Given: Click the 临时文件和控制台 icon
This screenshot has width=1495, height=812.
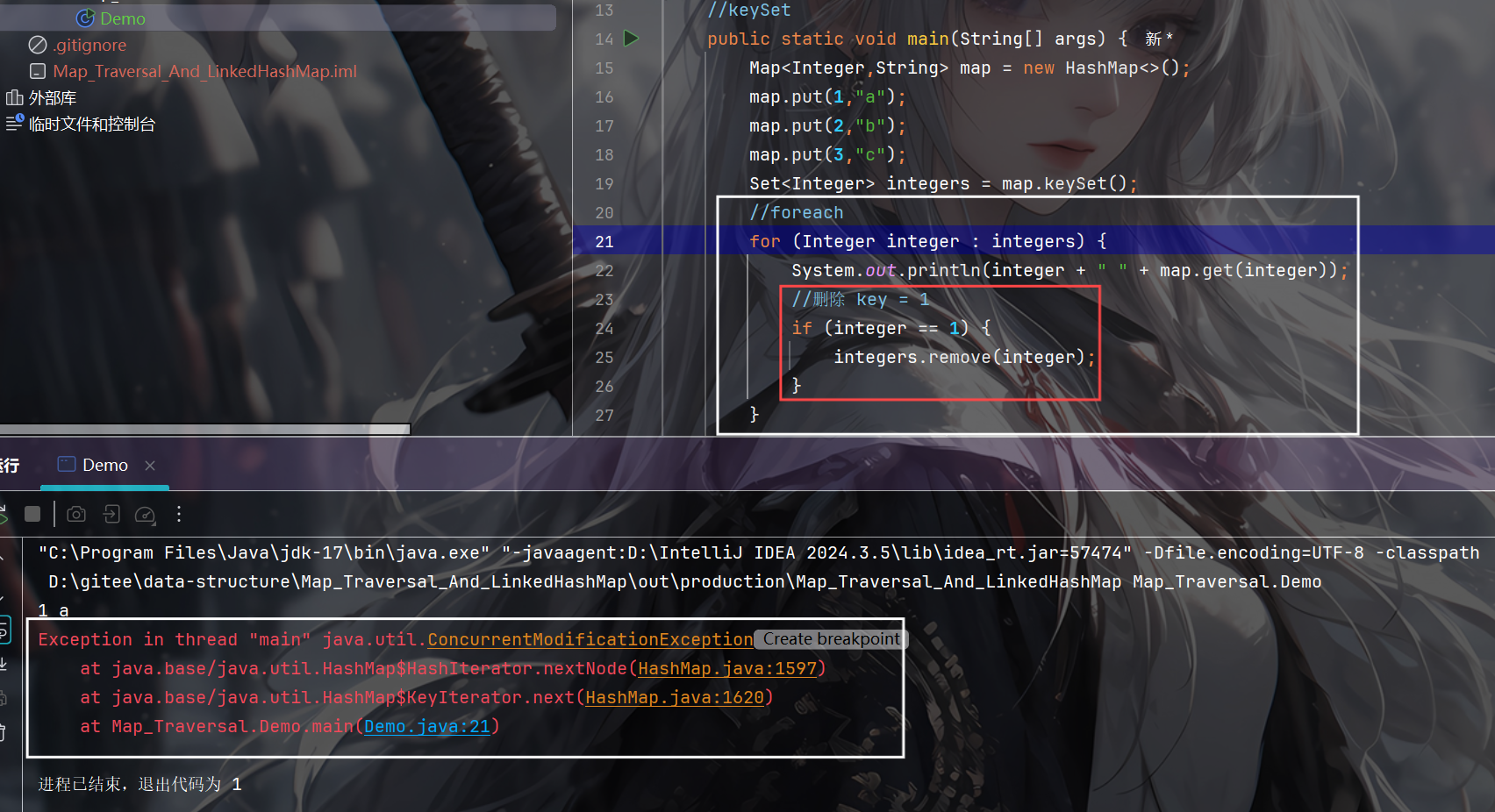Looking at the screenshot, I should tap(14, 124).
